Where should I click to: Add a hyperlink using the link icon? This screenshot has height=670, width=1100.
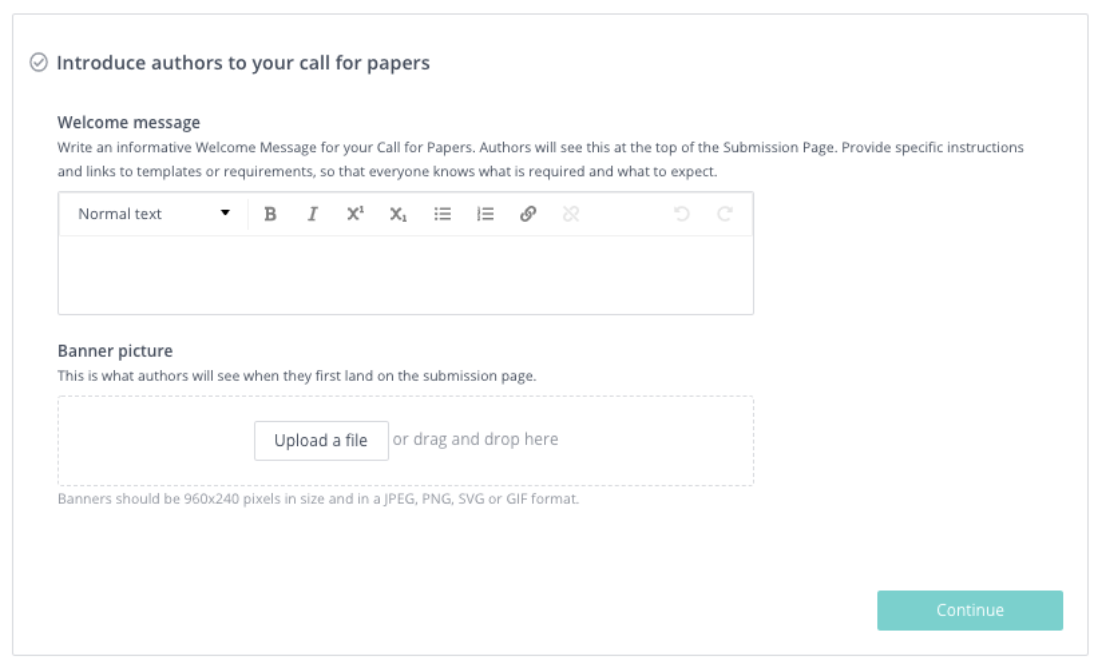528,214
